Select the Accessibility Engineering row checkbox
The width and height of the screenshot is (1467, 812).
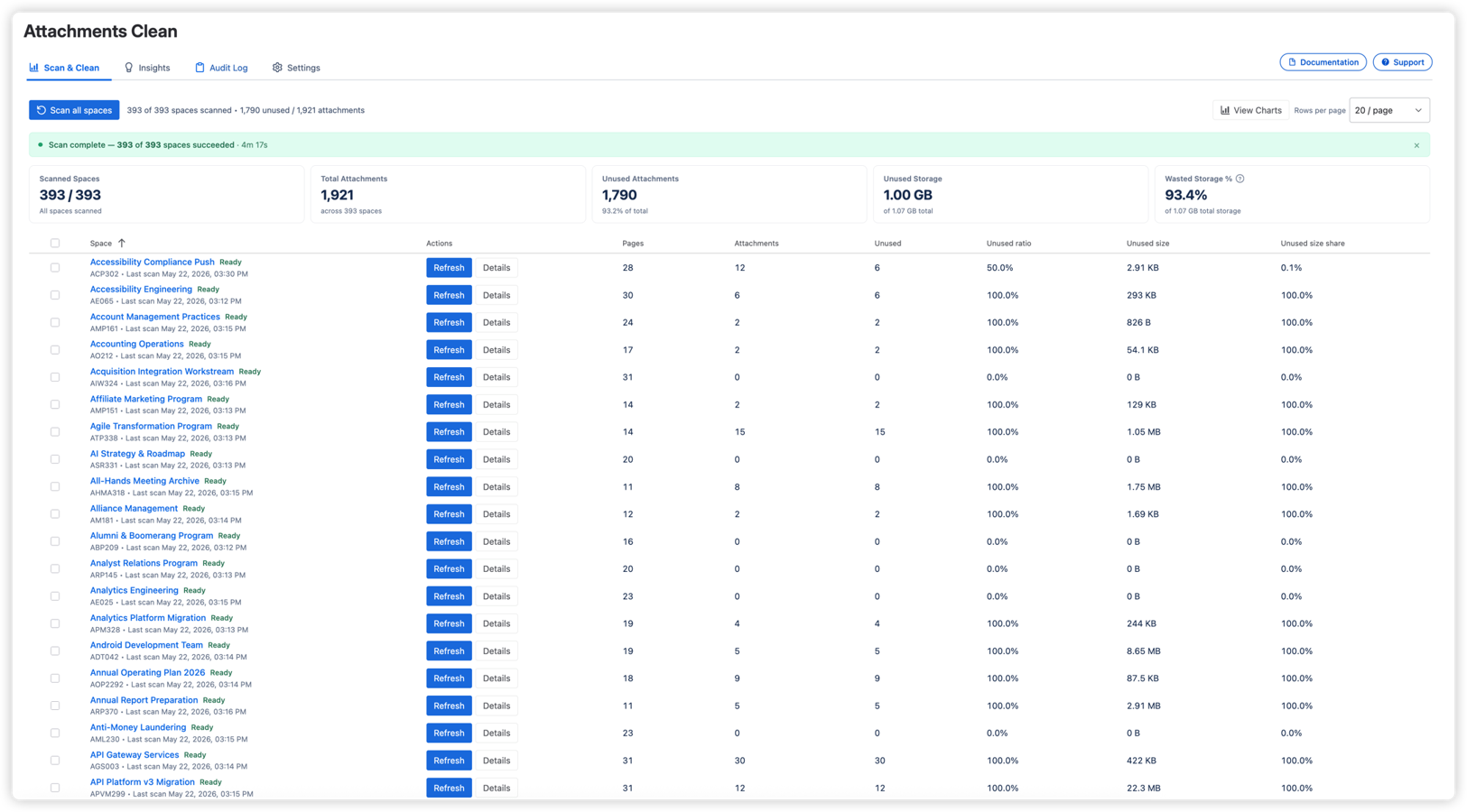pos(55,295)
